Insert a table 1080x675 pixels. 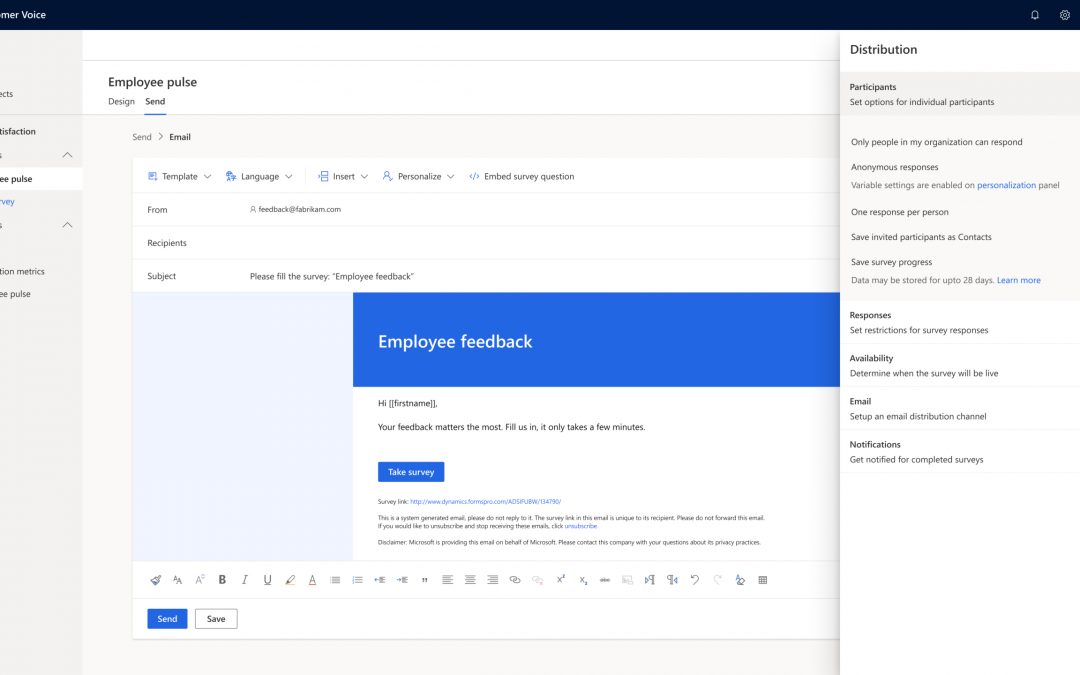click(x=762, y=580)
